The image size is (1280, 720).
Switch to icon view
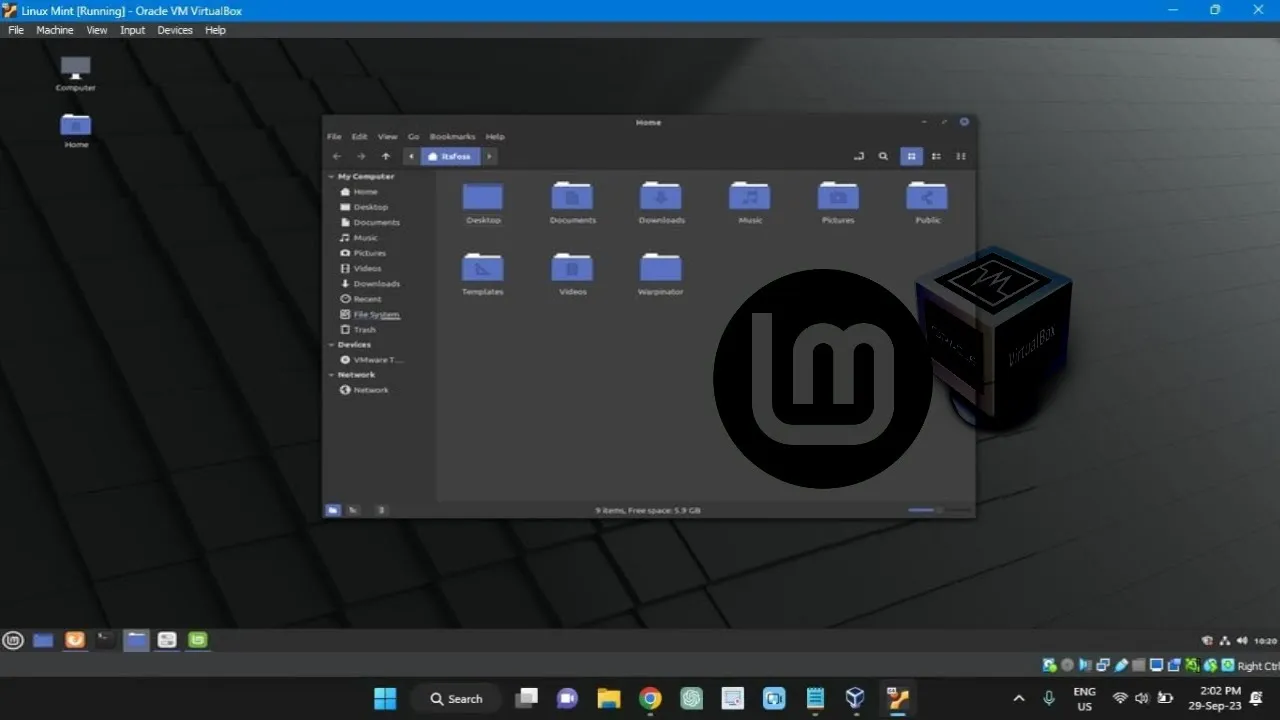[x=911, y=156]
